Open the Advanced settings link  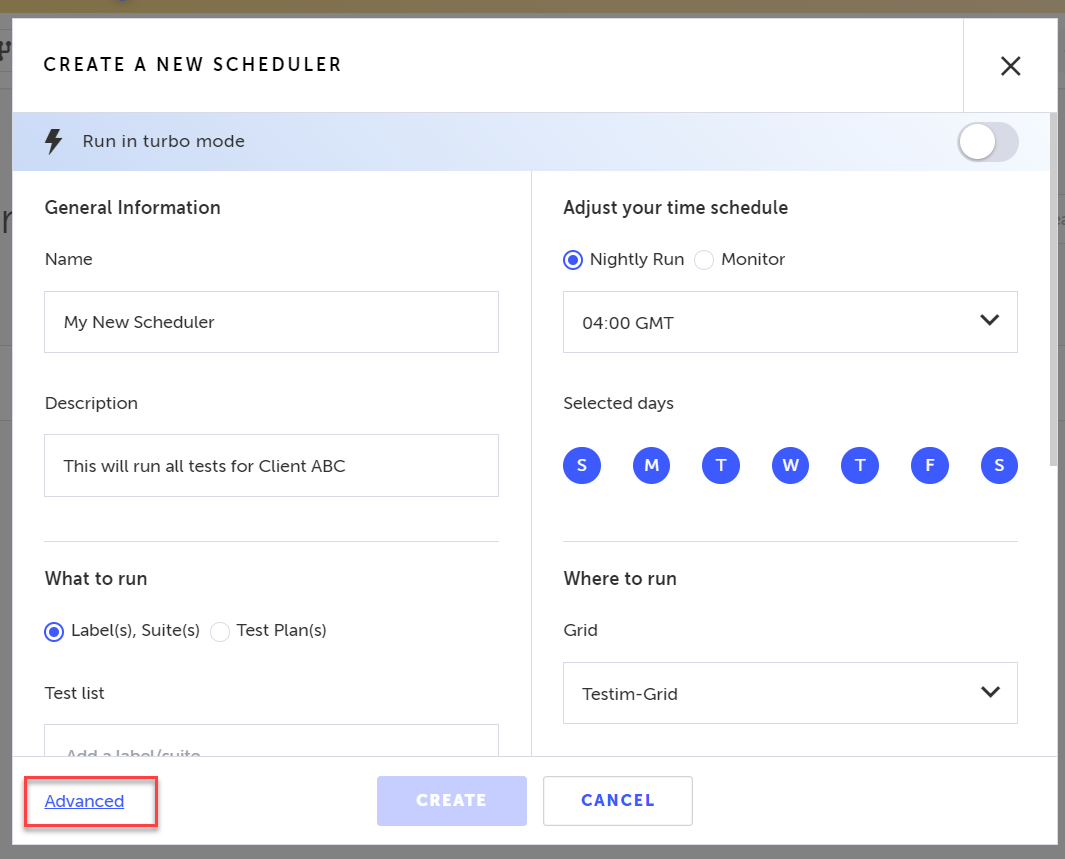point(84,801)
